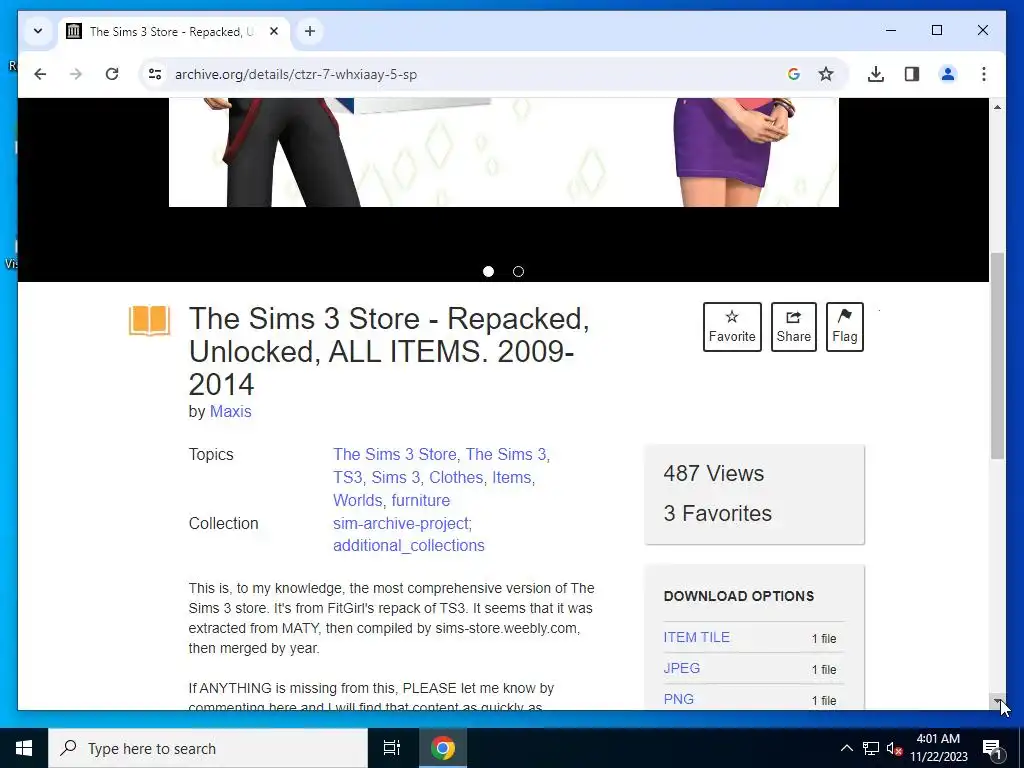Click the browser forward arrow
1024x768 pixels.
[76, 74]
